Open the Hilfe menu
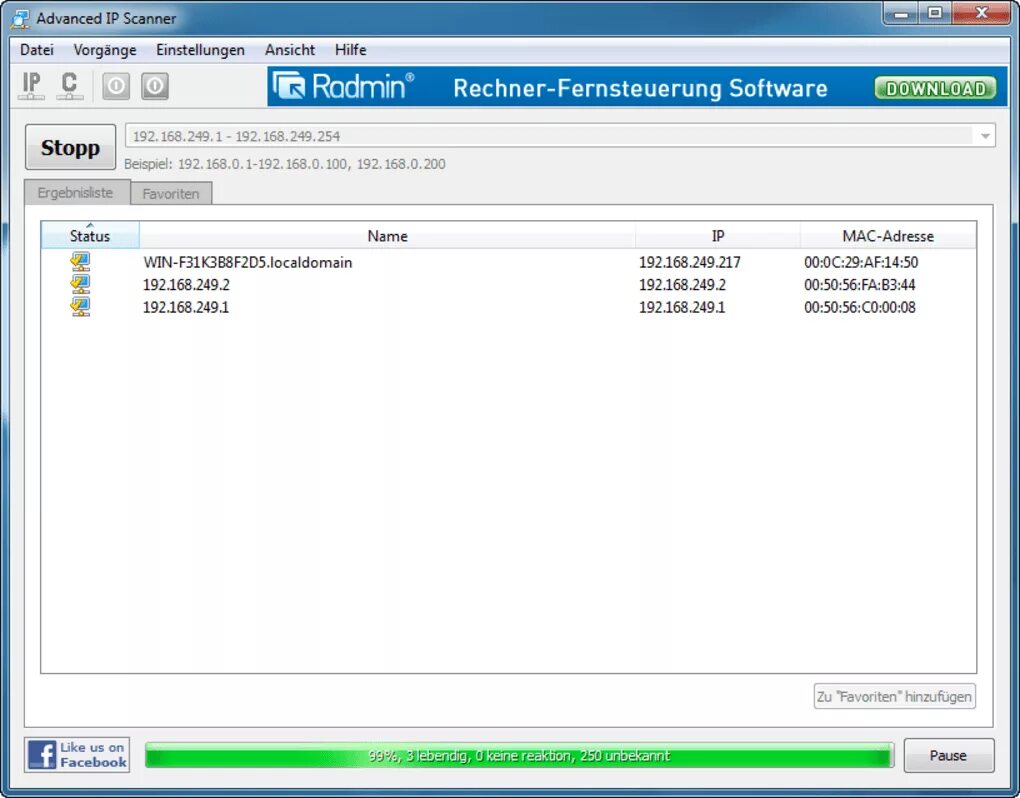This screenshot has height=798, width=1020. 351,50
